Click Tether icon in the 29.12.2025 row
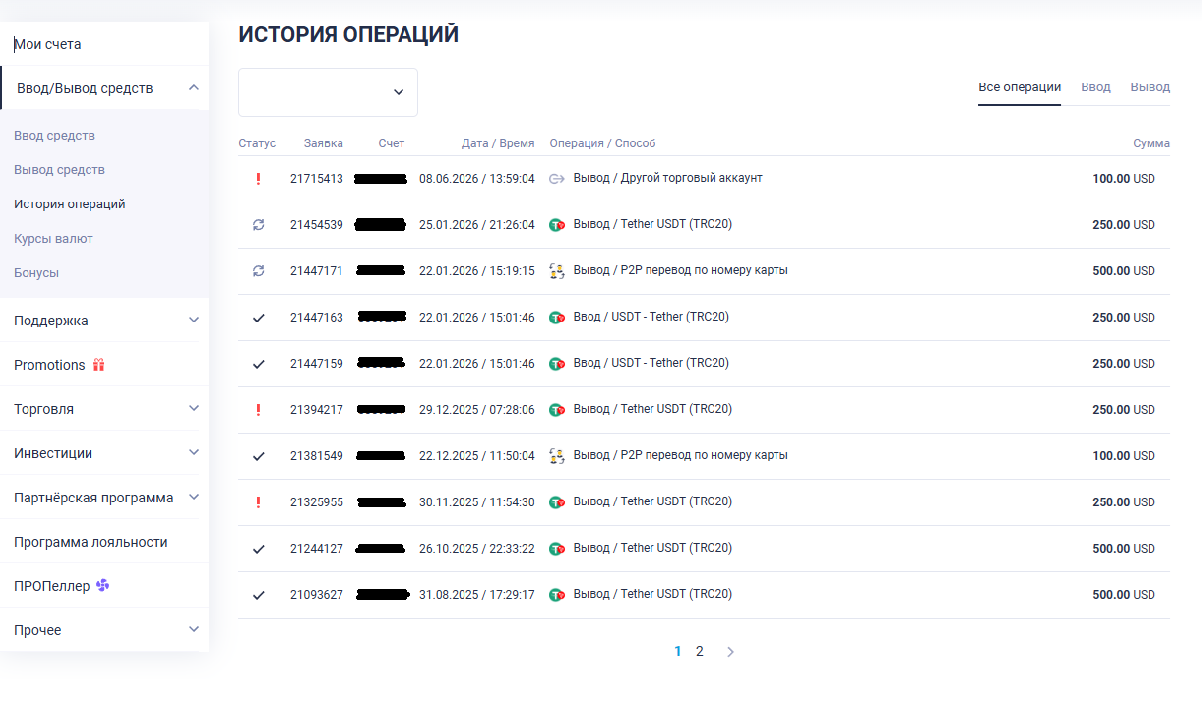This screenshot has height=708, width=1202. (x=557, y=410)
